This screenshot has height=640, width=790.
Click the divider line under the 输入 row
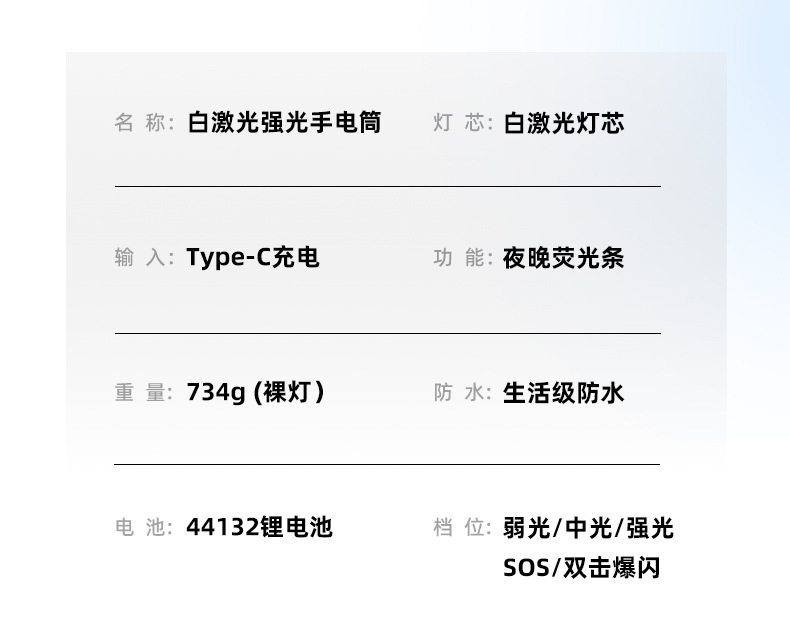[387, 333]
